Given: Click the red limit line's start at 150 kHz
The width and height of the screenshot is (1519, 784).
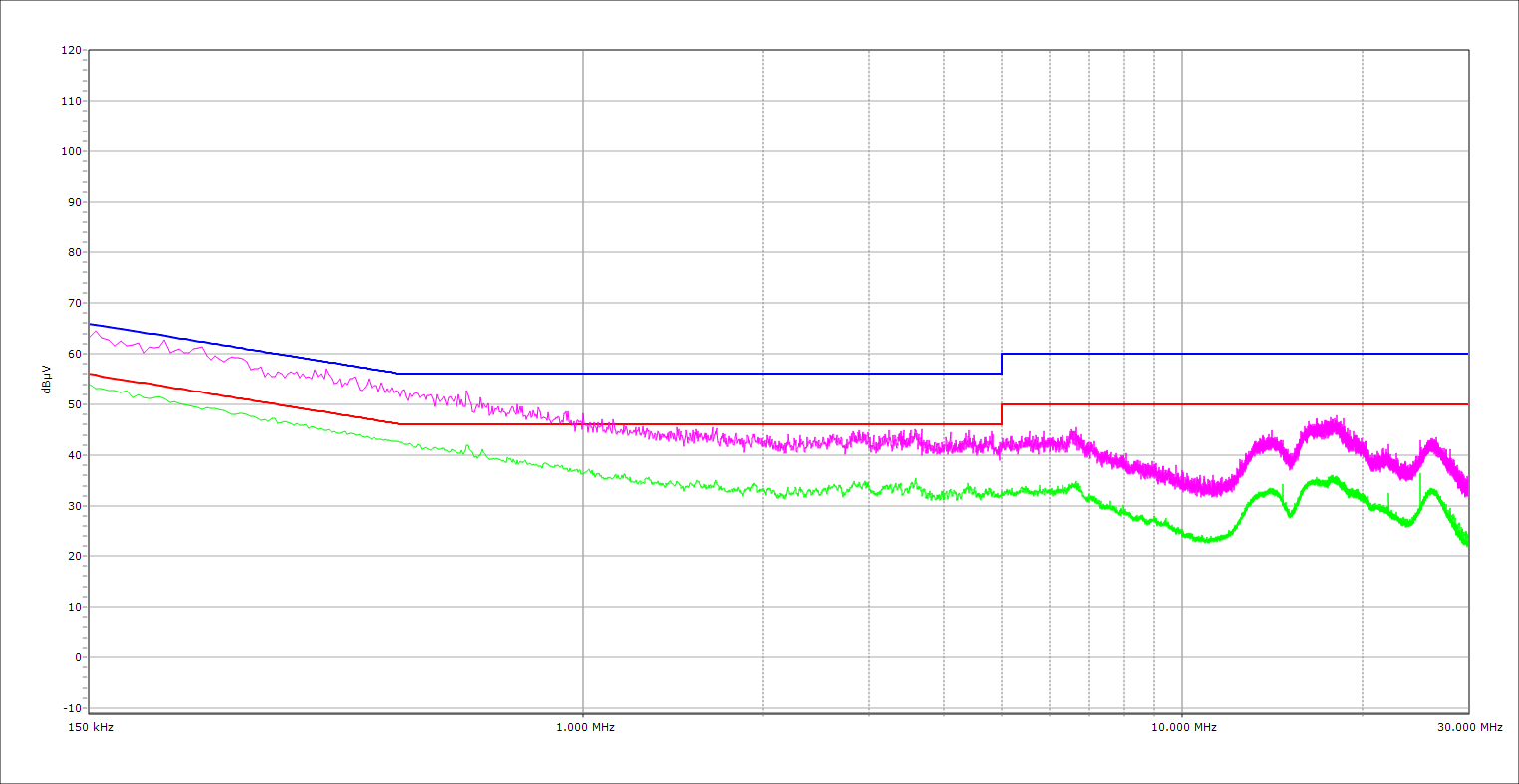Looking at the screenshot, I should click(x=91, y=374).
